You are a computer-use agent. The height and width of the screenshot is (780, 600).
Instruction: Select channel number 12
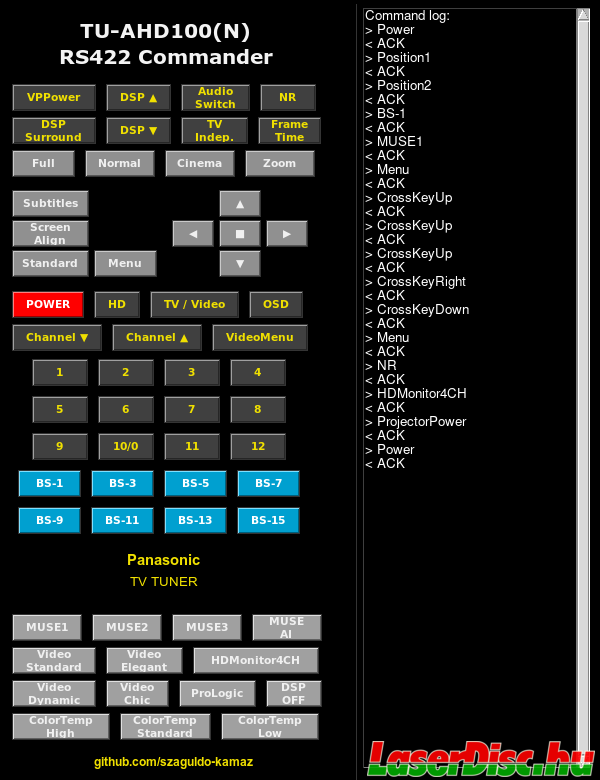click(258, 446)
